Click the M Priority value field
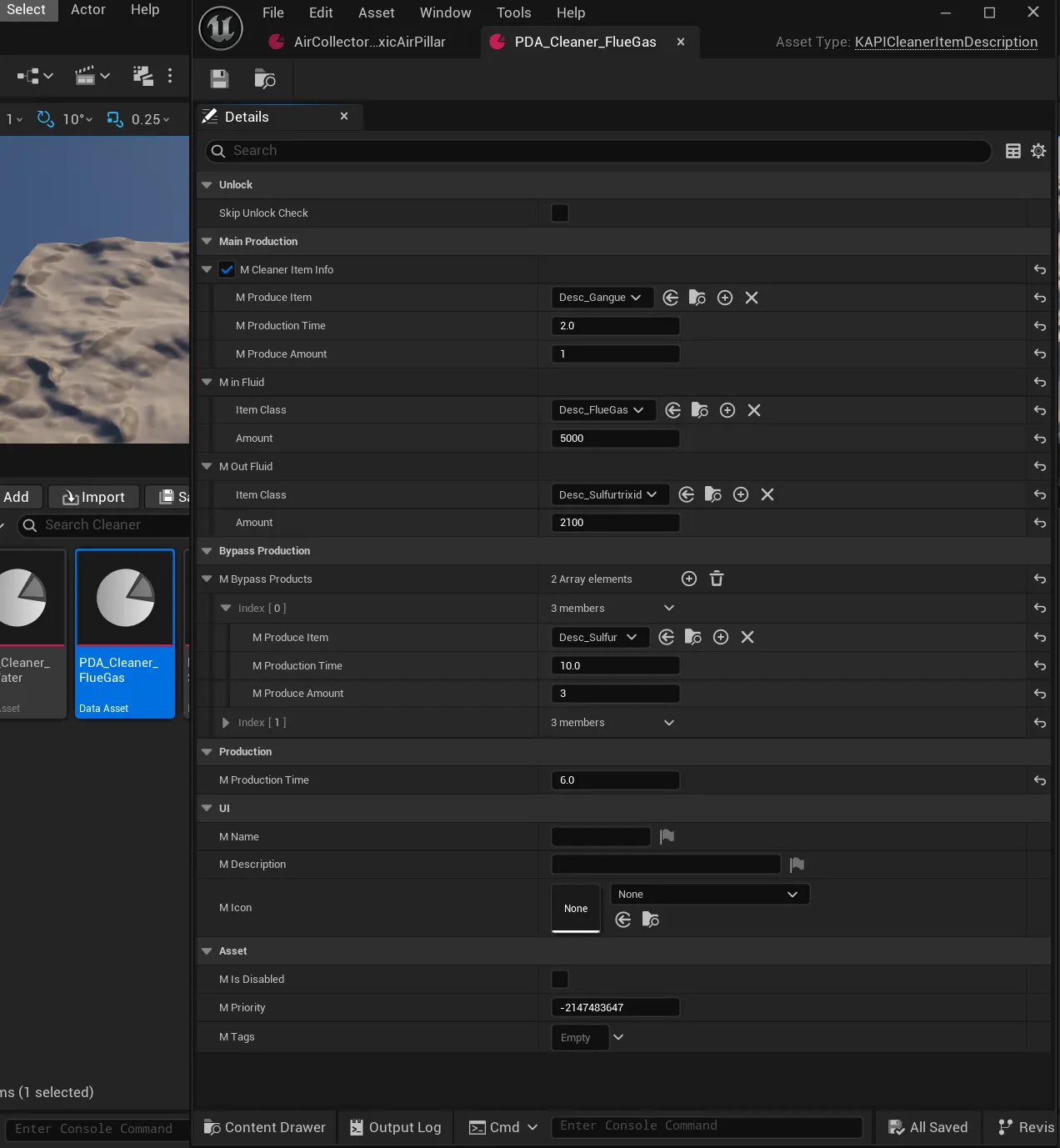1060x1148 pixels. click(615, 1008)
